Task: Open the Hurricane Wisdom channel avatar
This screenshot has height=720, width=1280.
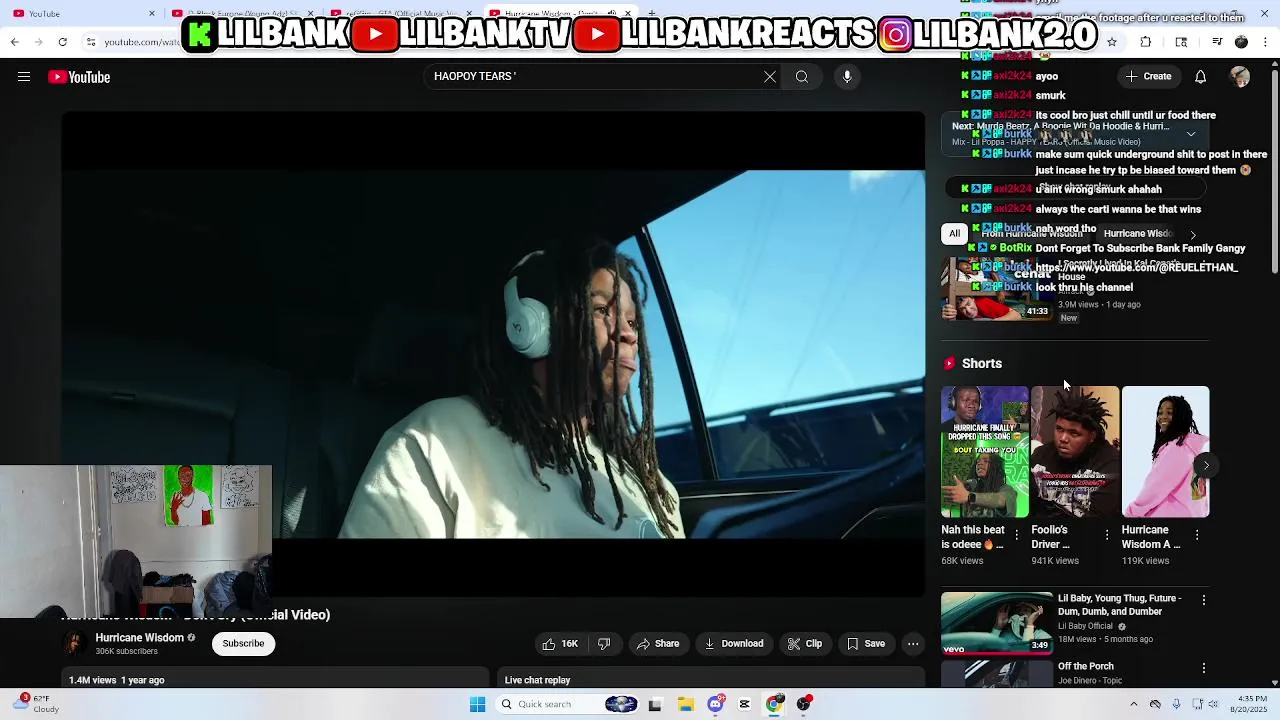Action: point(74,644)
